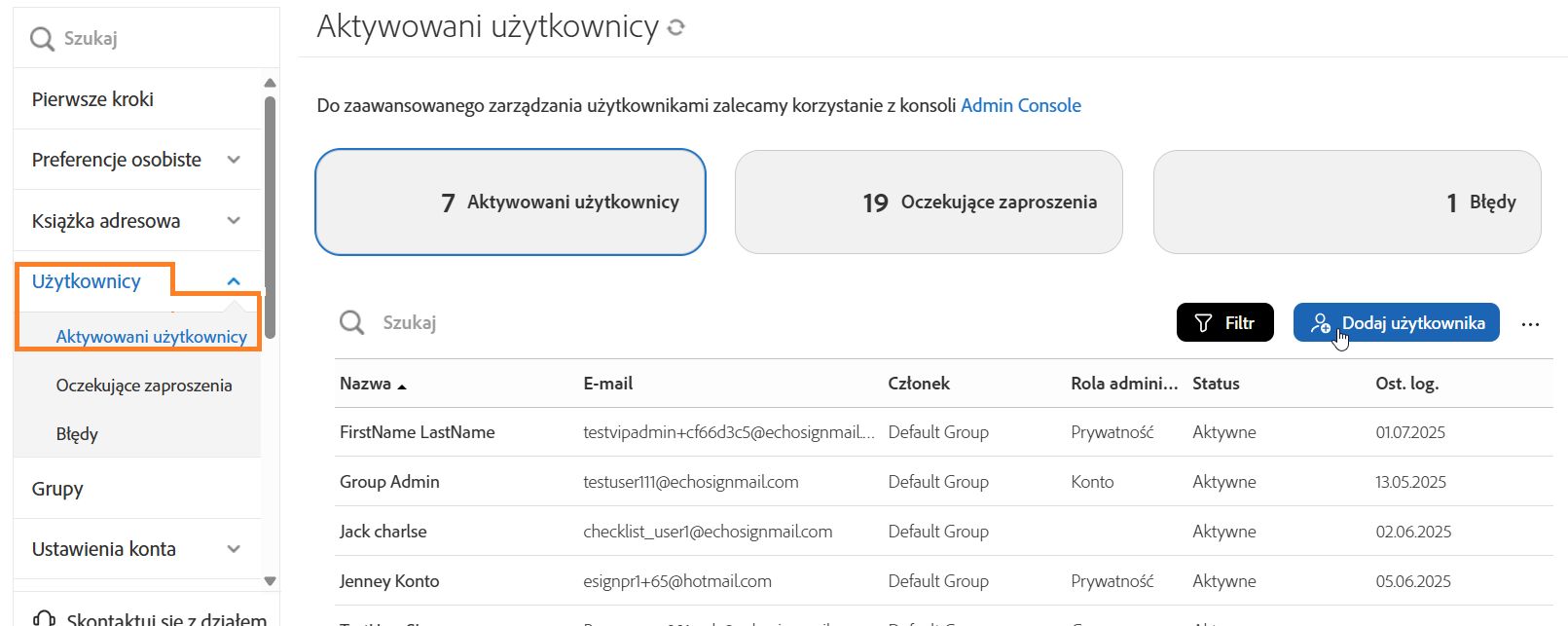Click the date 02.06.2025
The height and width of the screenshot is (626, 1568).
point(1413,532)
